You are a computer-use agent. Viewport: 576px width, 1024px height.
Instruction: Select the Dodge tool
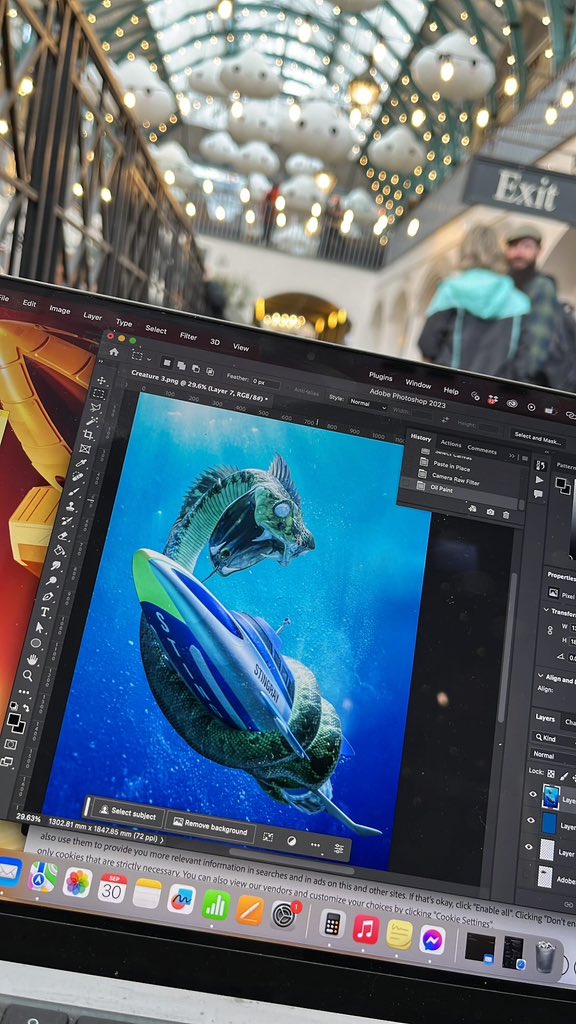(52, 580)
